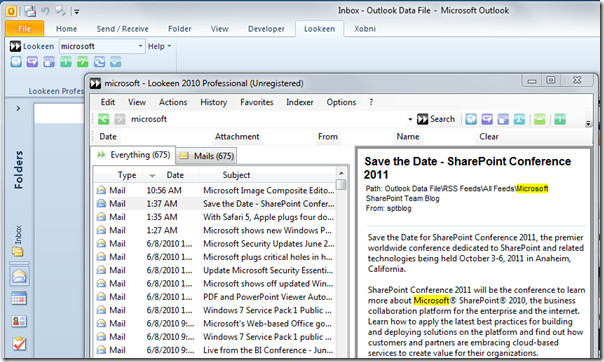The height and width of the screenshot is (362, 604).
Task: Click the Date column header in the results list
Action: pos(175,175)
